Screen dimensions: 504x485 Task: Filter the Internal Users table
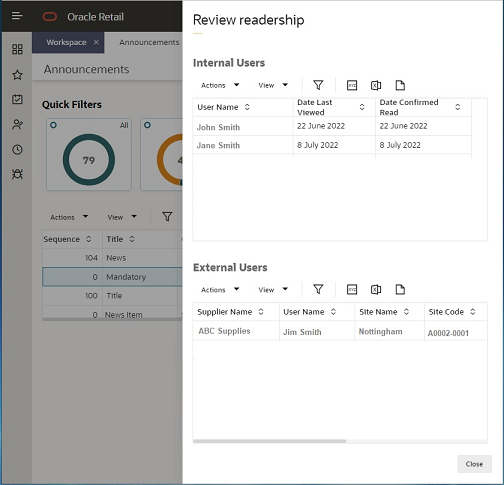318,85
